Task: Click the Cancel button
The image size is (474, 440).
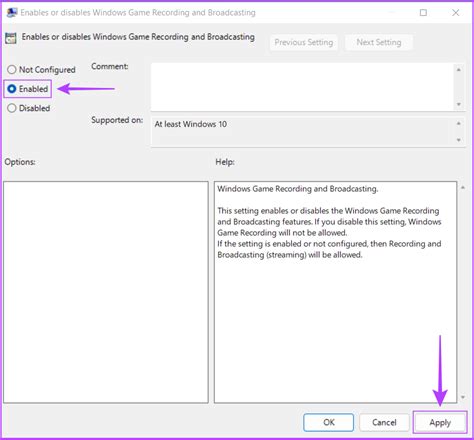Action: coord(384,422)
